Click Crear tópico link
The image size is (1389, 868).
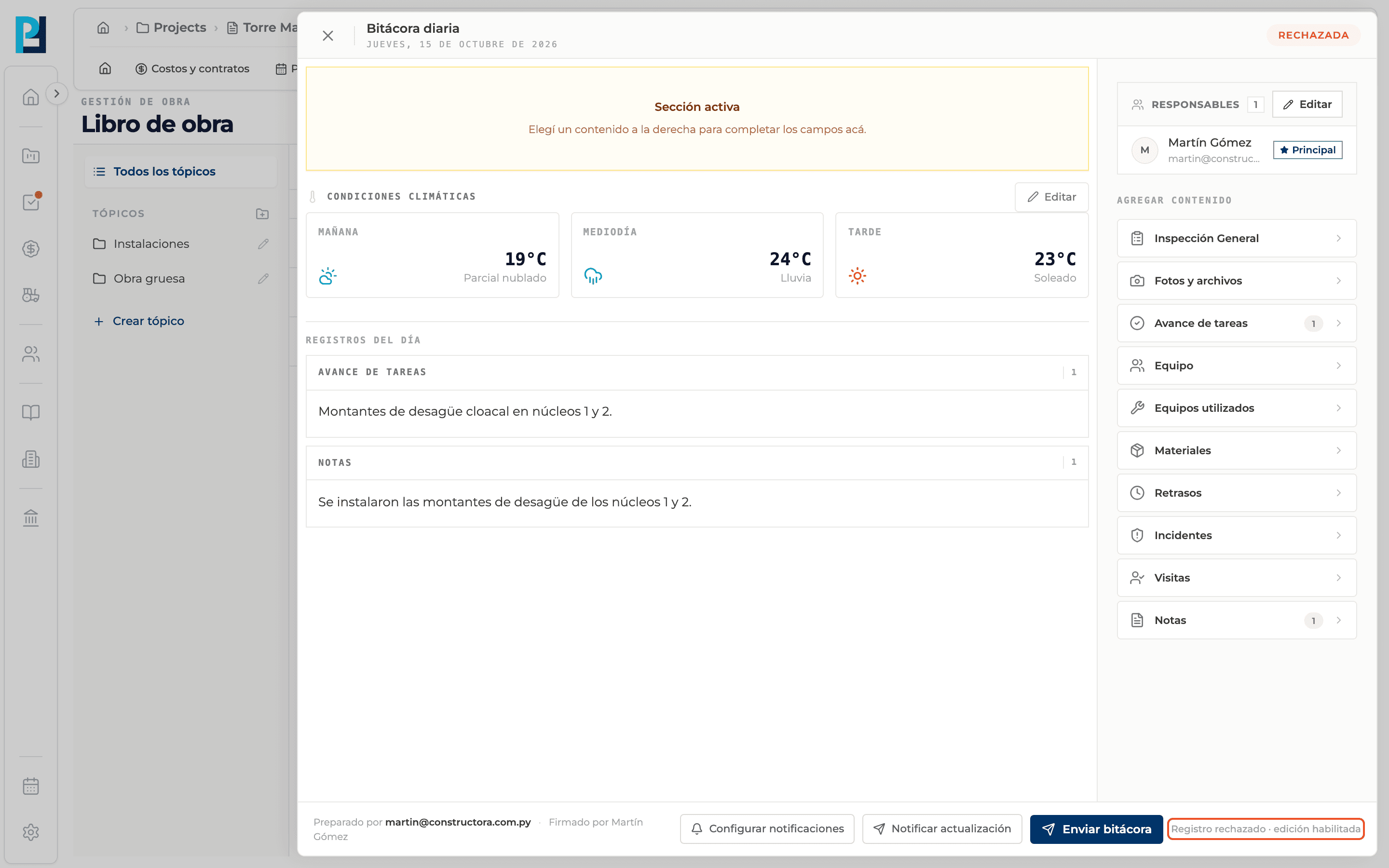[139, 321]
